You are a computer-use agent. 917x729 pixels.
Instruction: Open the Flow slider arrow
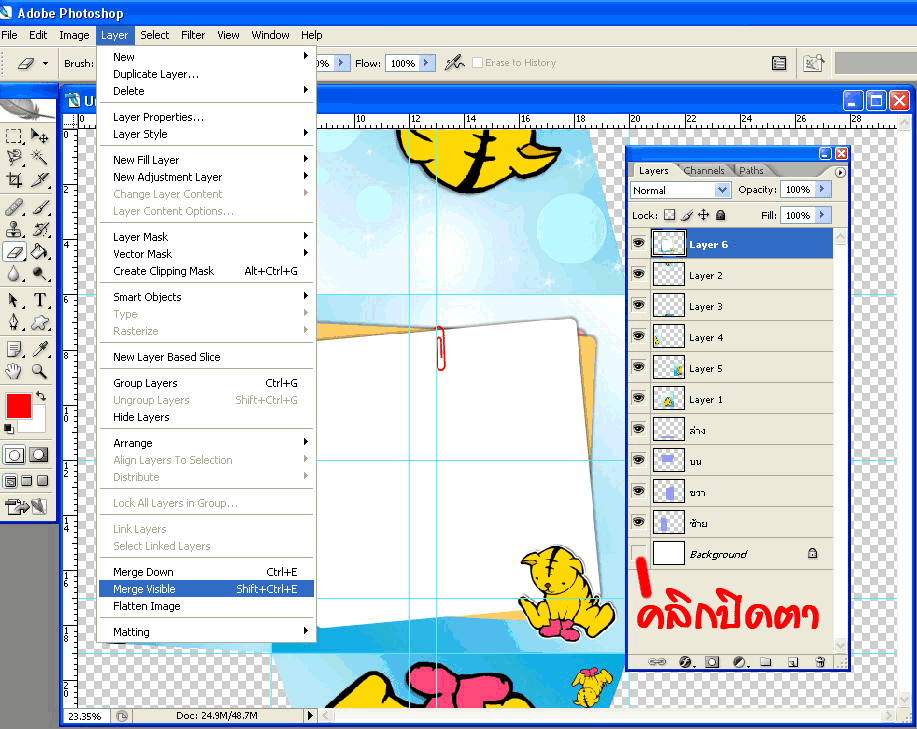427,63
